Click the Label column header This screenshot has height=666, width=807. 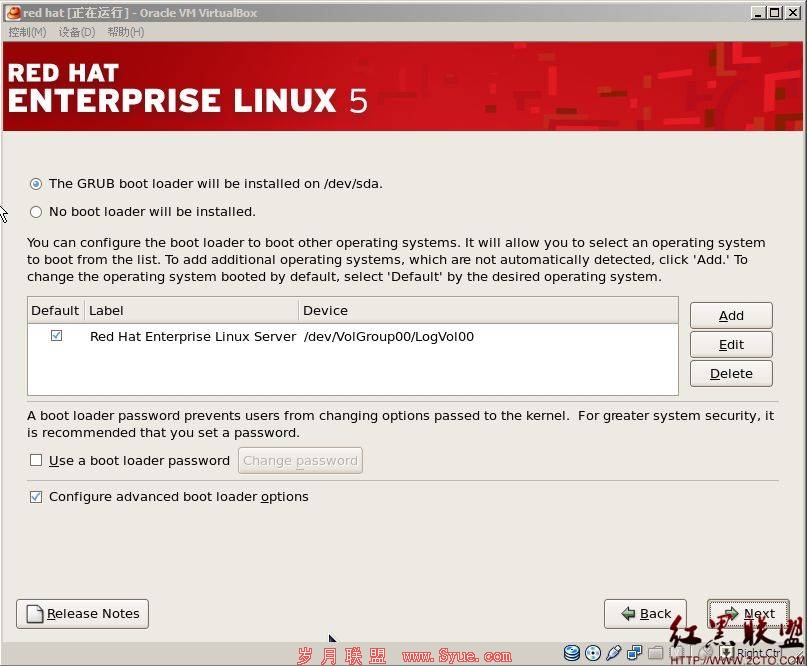click(x=191, y=310)
